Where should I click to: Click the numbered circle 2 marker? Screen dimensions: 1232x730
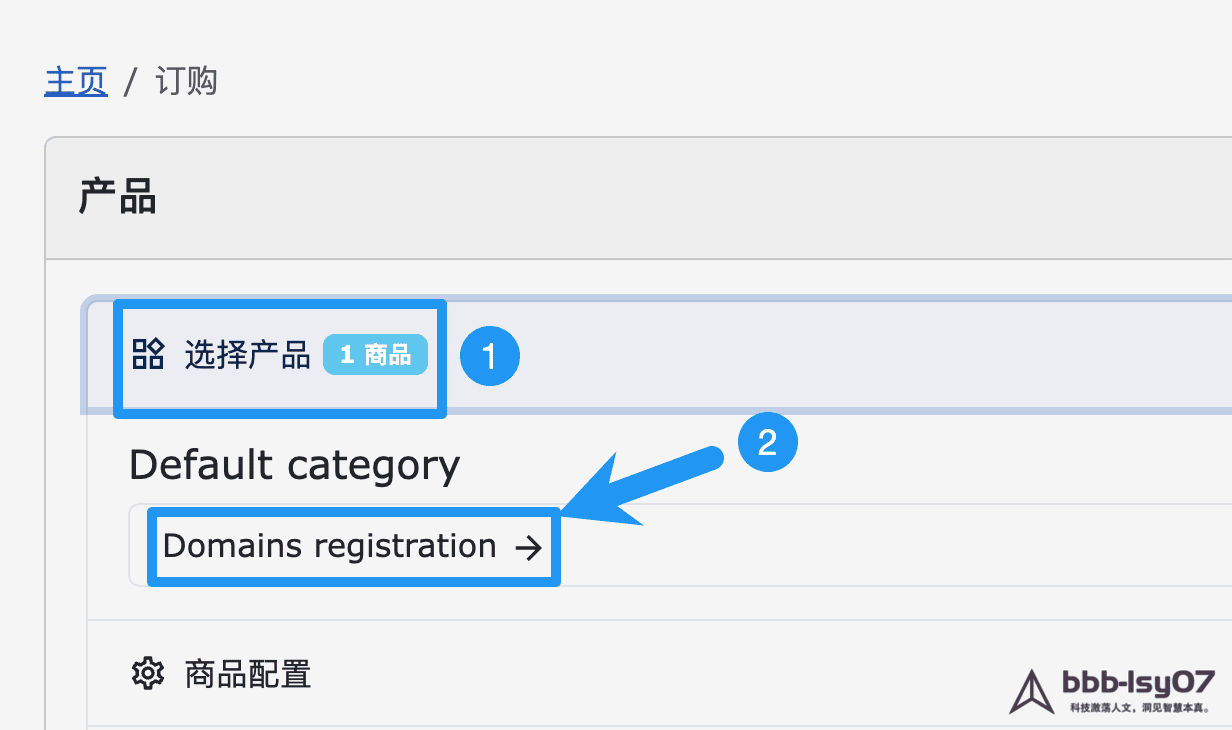pyautogui.click(x=767, y=442)
